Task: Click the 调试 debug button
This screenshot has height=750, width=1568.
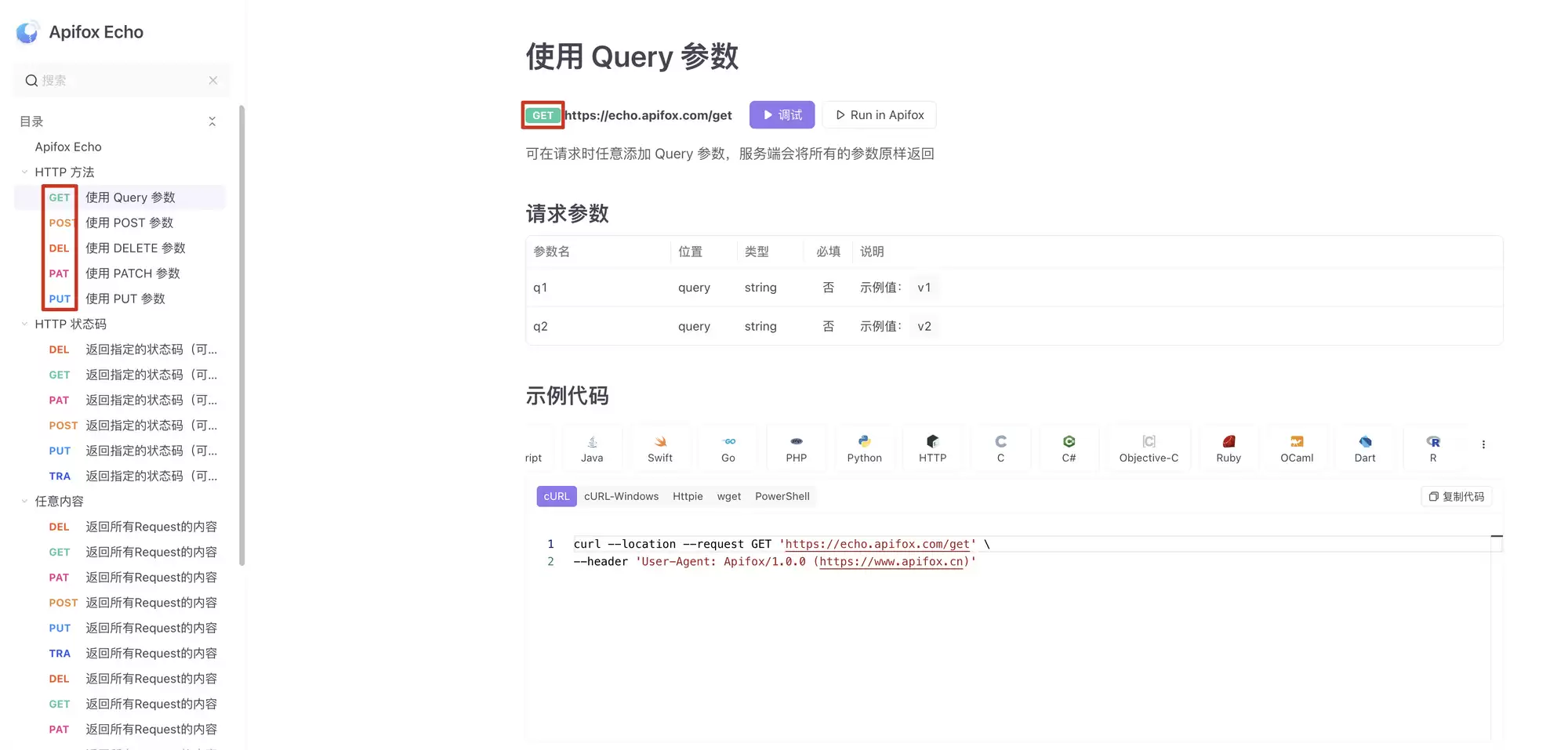Action: click(x=782, y=115)
